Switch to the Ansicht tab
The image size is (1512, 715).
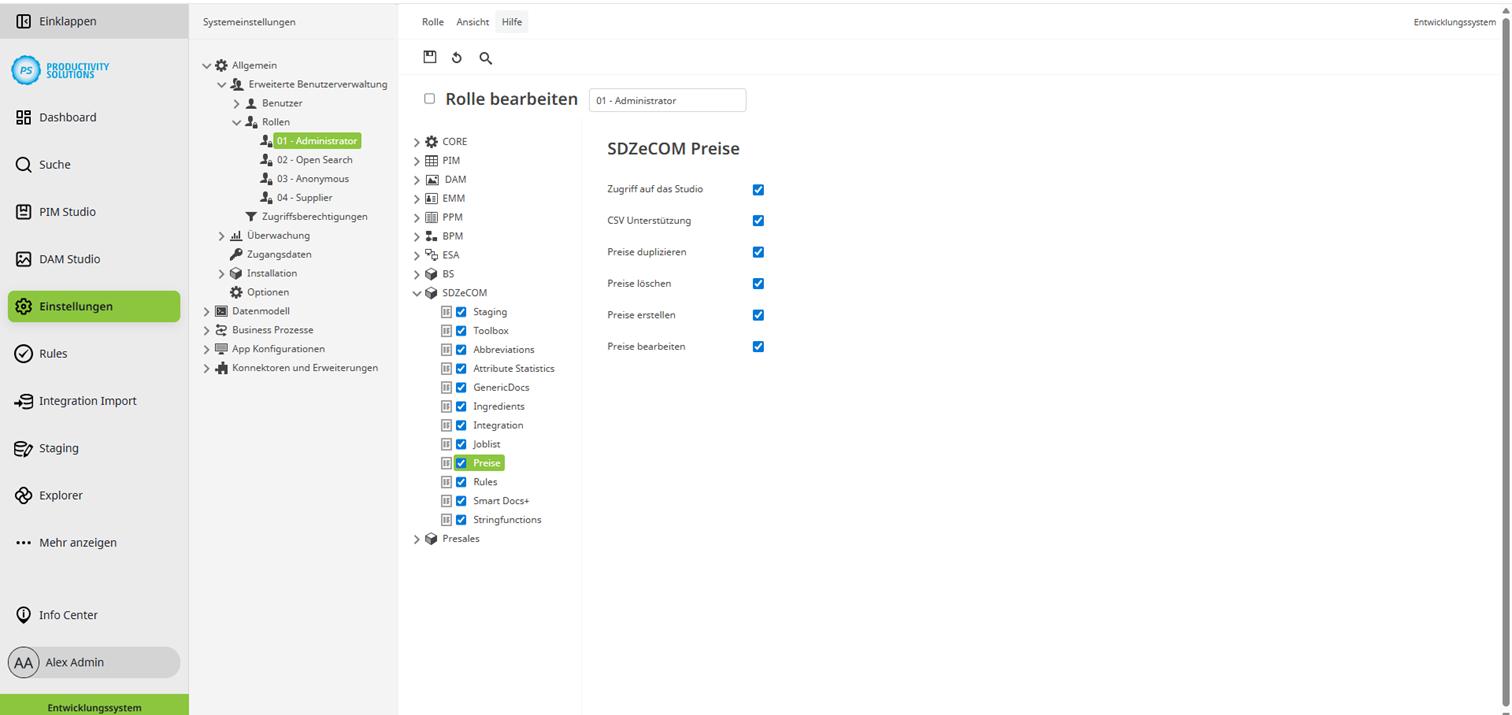(472, 21)
